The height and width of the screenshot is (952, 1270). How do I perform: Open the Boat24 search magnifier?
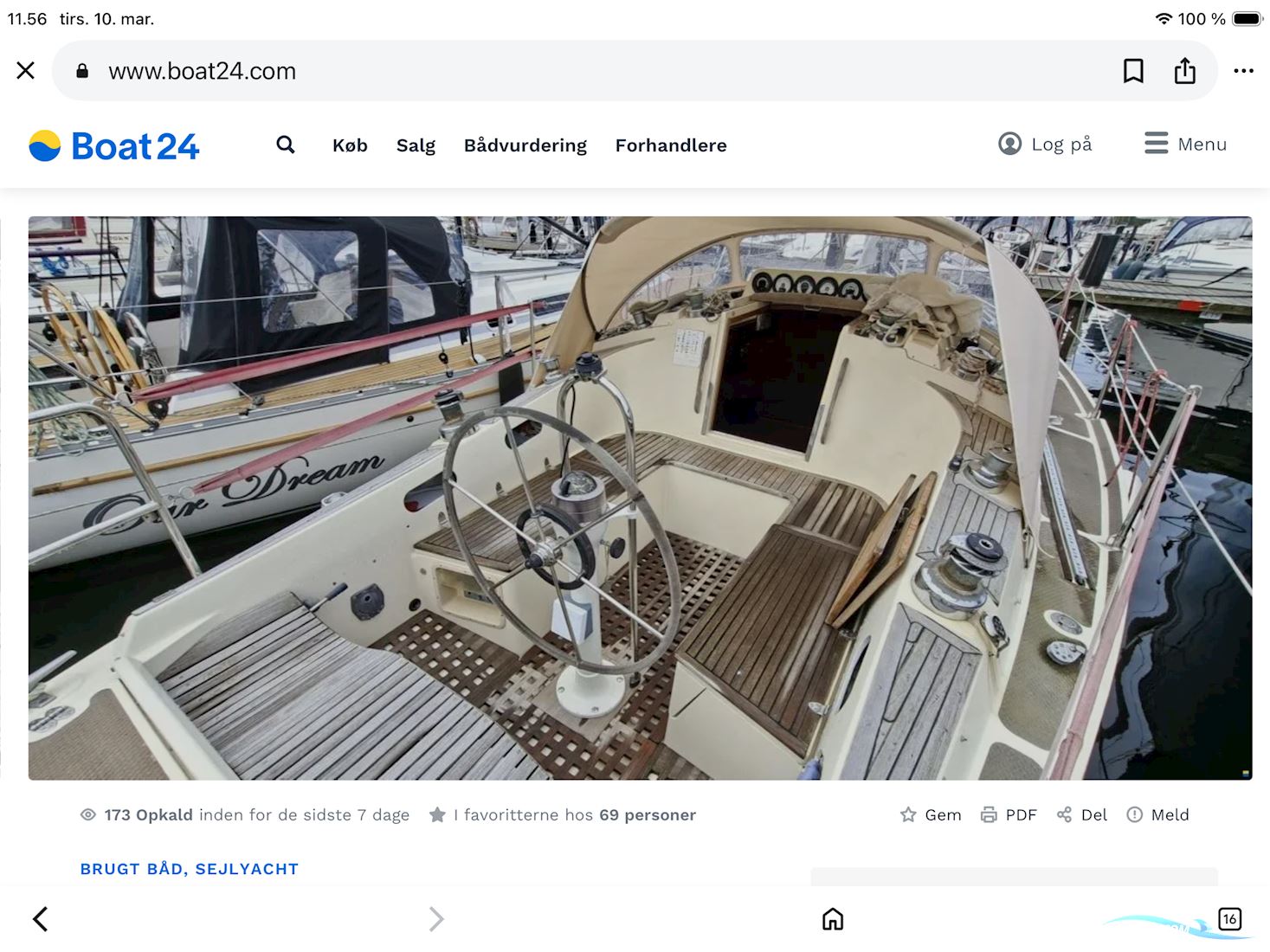click(286, 145)
